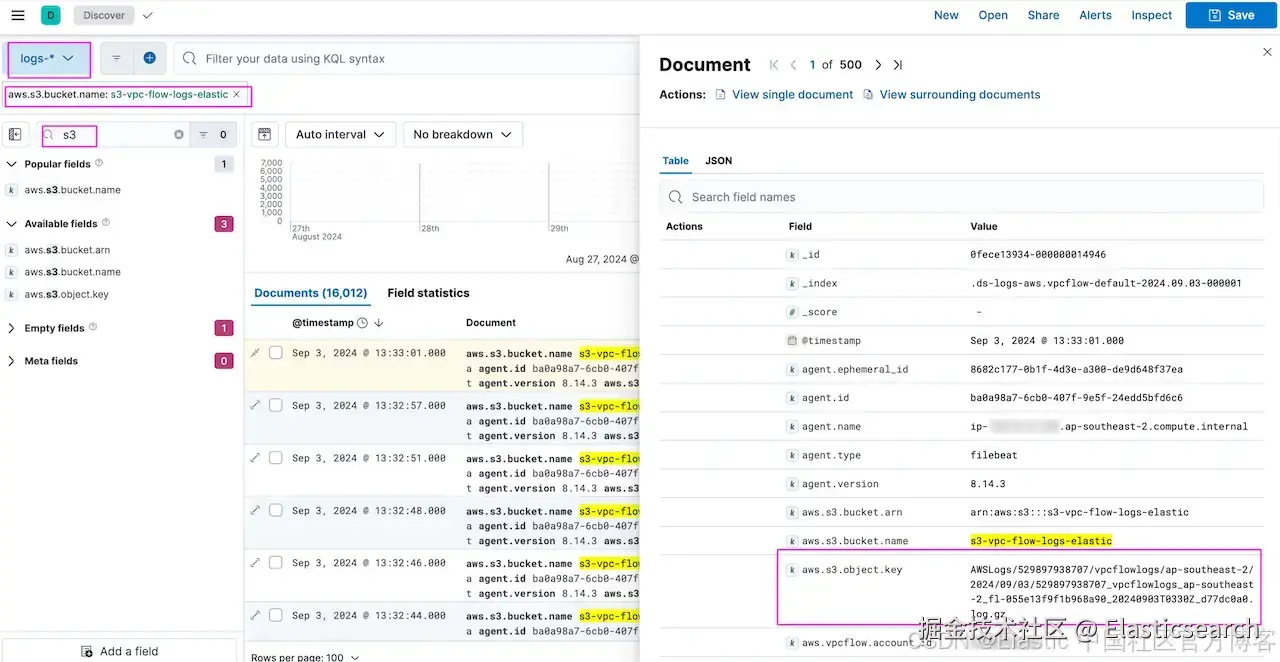This screenshot has height=662, width=1280.
Task: Open the Auto interval dropdown
Action: (340, 134)
